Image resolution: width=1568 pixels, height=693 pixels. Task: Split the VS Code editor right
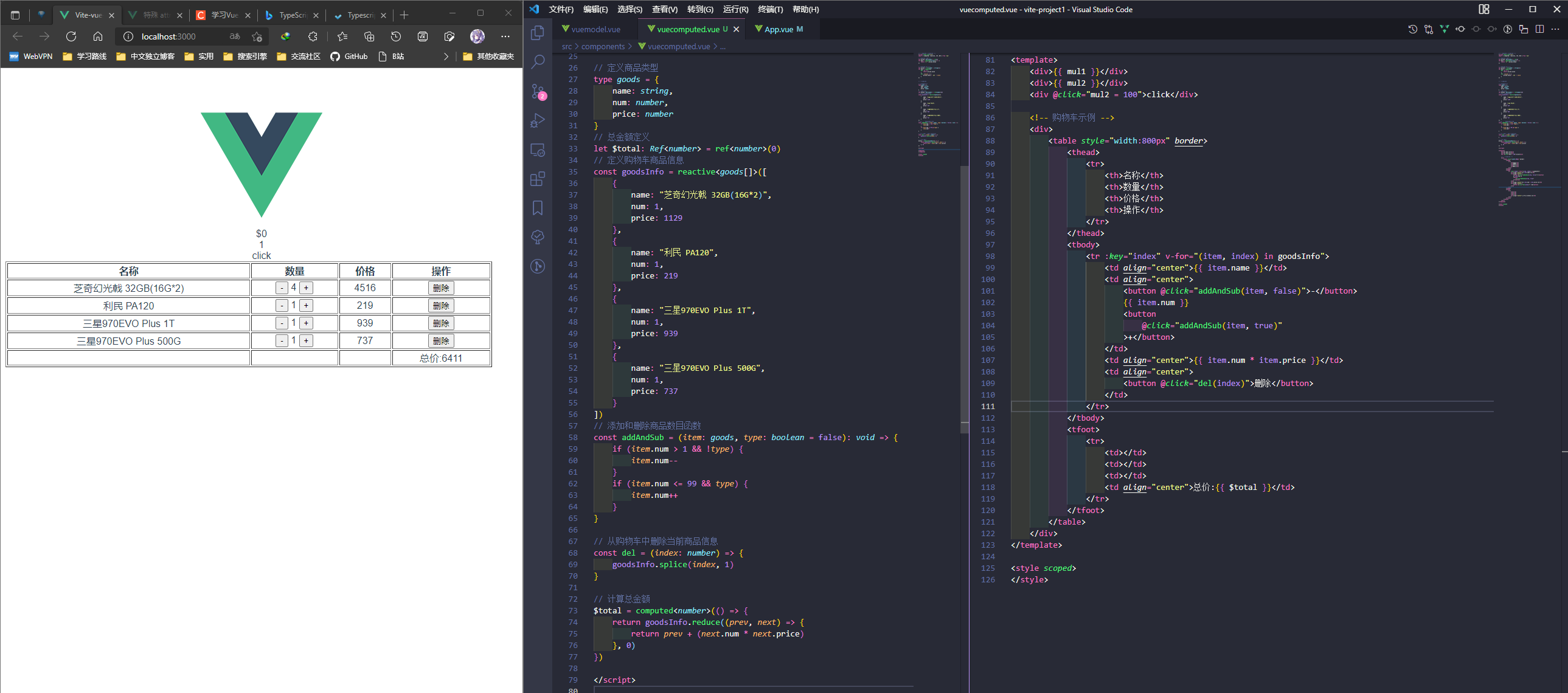click(x=1539, y=29)
